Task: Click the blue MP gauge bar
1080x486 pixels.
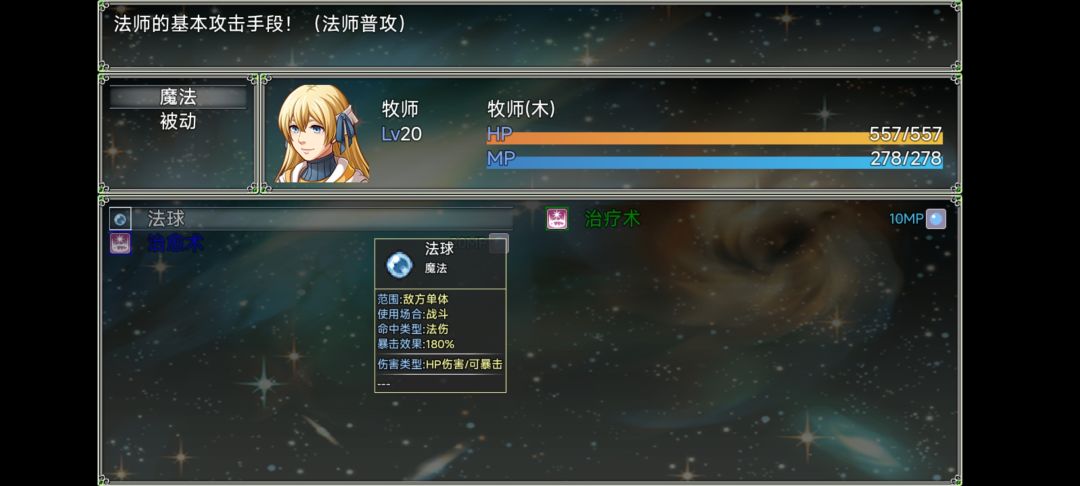Action: tap(714, 163)
